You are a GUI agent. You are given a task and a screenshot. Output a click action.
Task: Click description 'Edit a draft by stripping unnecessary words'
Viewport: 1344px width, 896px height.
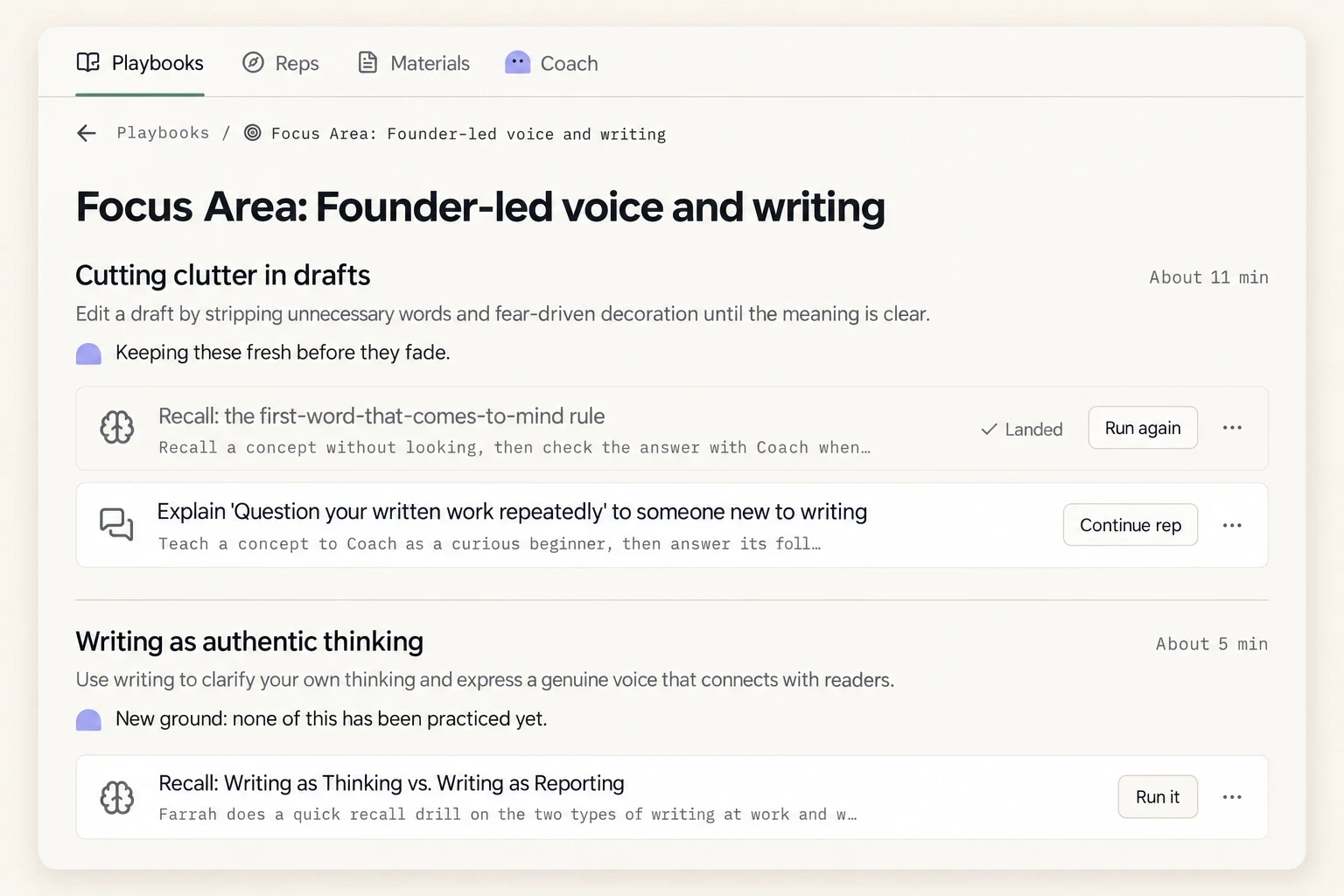(x=503, y=314)
